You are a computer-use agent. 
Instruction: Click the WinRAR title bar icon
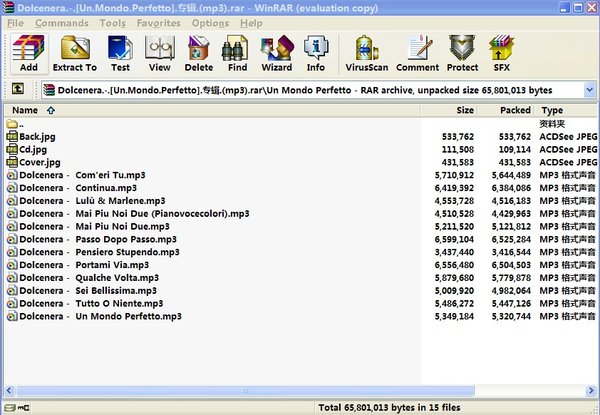click(x=8, y=7)
